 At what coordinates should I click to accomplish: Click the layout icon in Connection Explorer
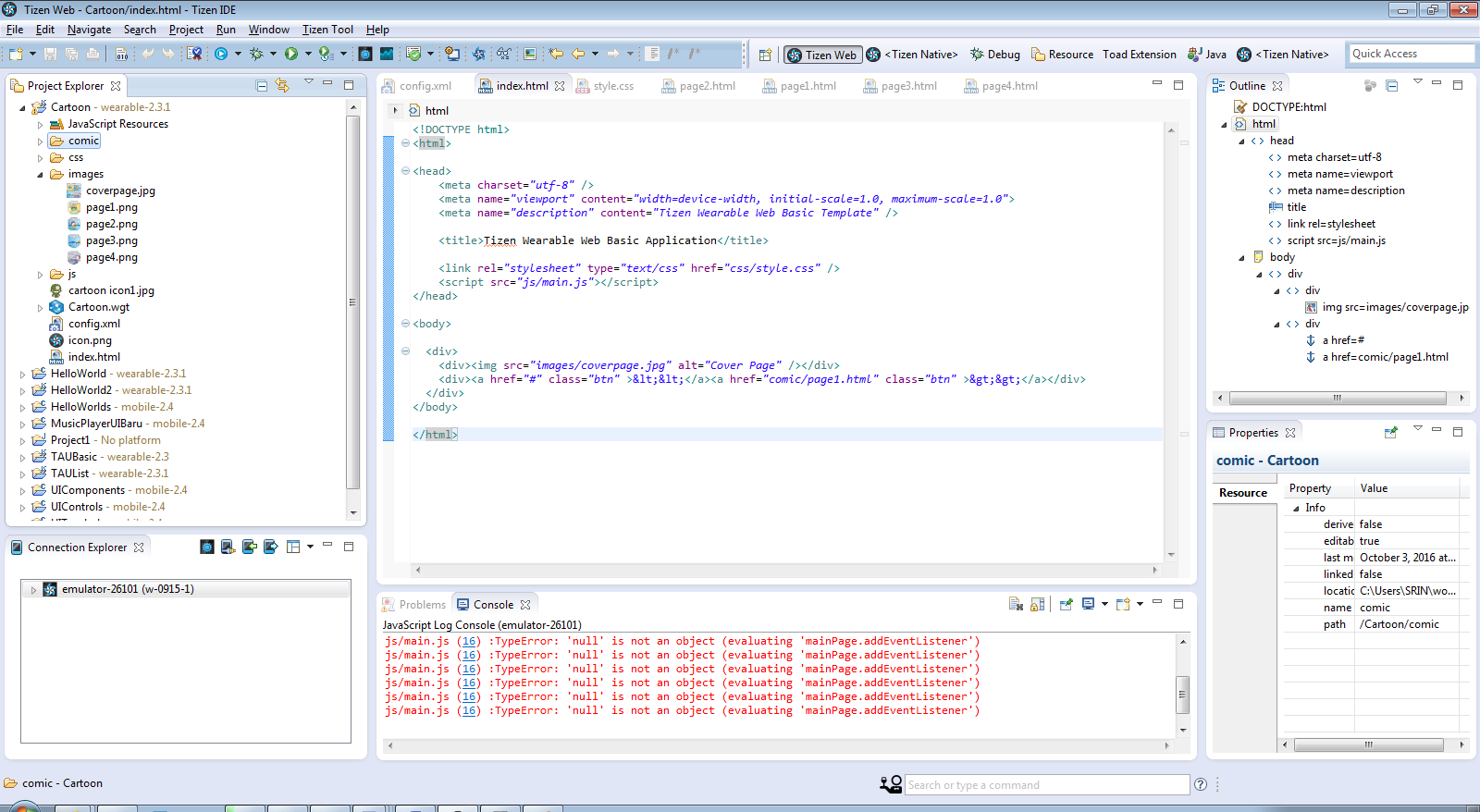[x=293, y=547]
